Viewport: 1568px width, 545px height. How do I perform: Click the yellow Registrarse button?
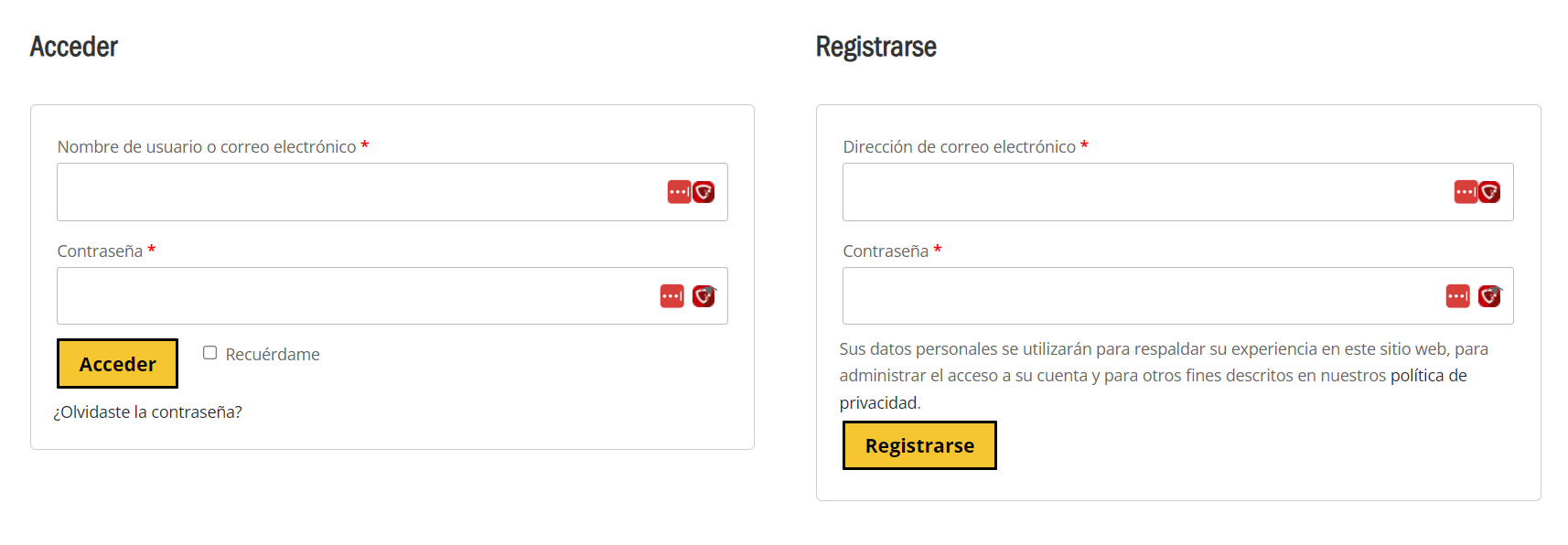pyautogui.click(x=919, y=445)
